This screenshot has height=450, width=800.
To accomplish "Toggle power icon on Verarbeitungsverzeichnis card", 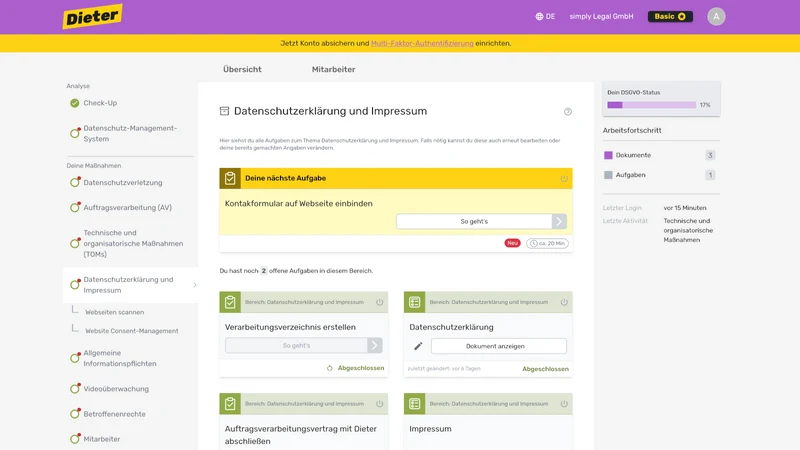I will (x=380, y=302).
